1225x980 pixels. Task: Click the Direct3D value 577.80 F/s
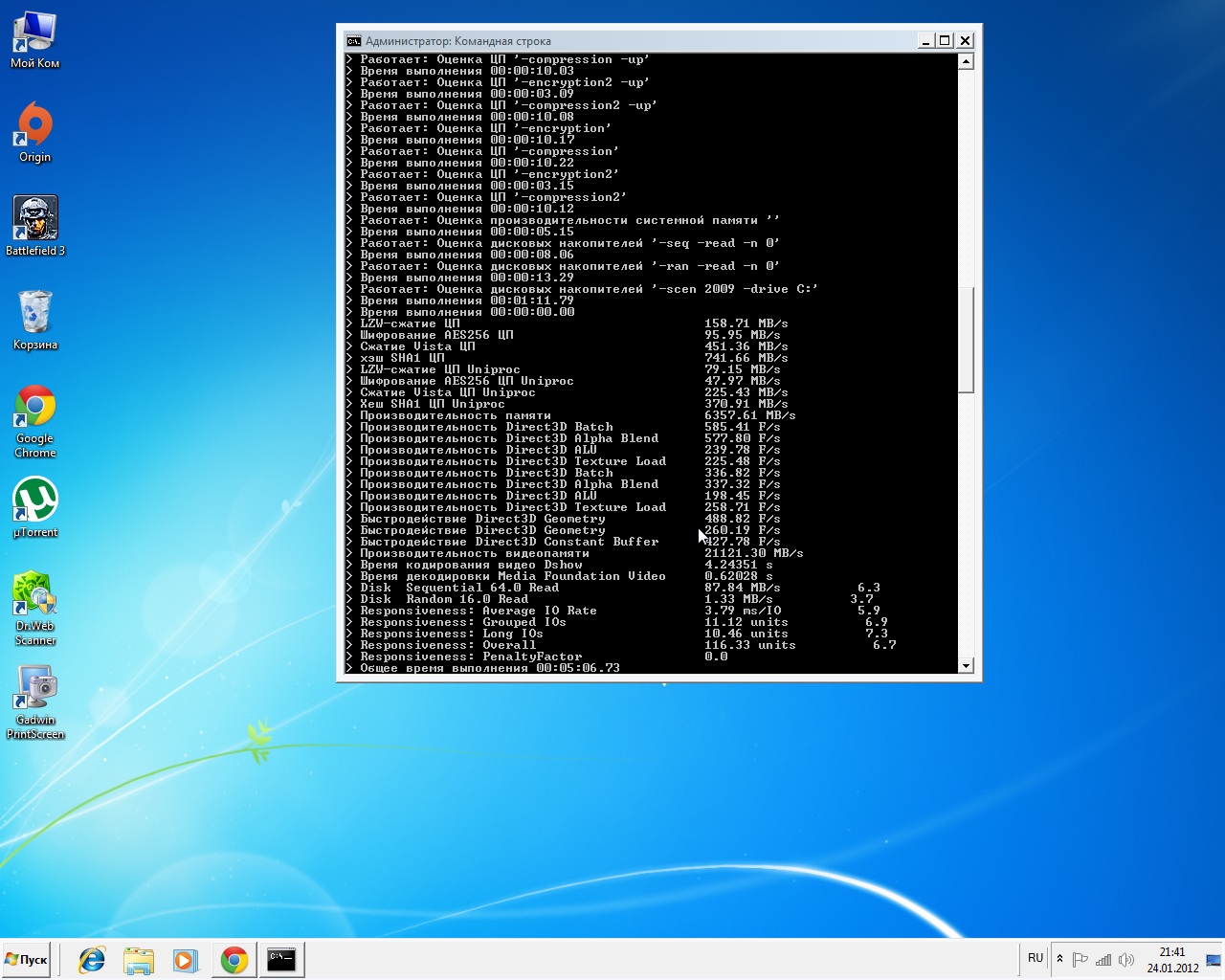point(742,438)
